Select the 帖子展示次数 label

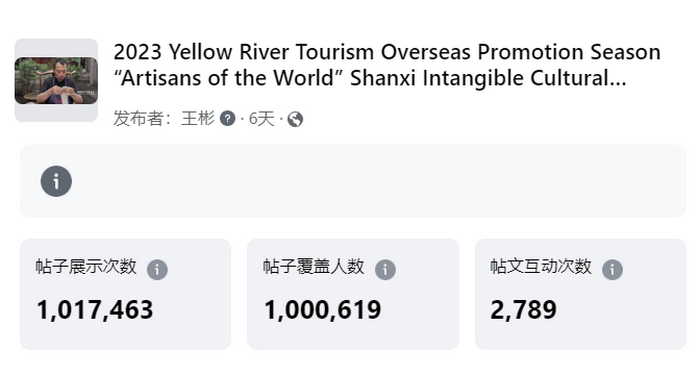coord(86,267)
